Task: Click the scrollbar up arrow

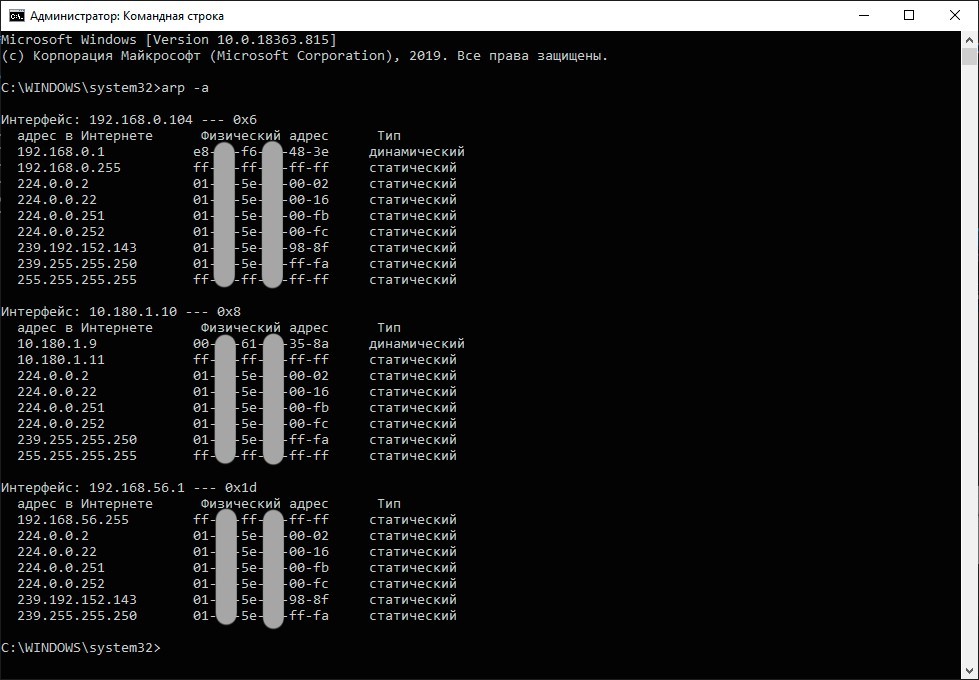Action: click(x=969, y=40)
